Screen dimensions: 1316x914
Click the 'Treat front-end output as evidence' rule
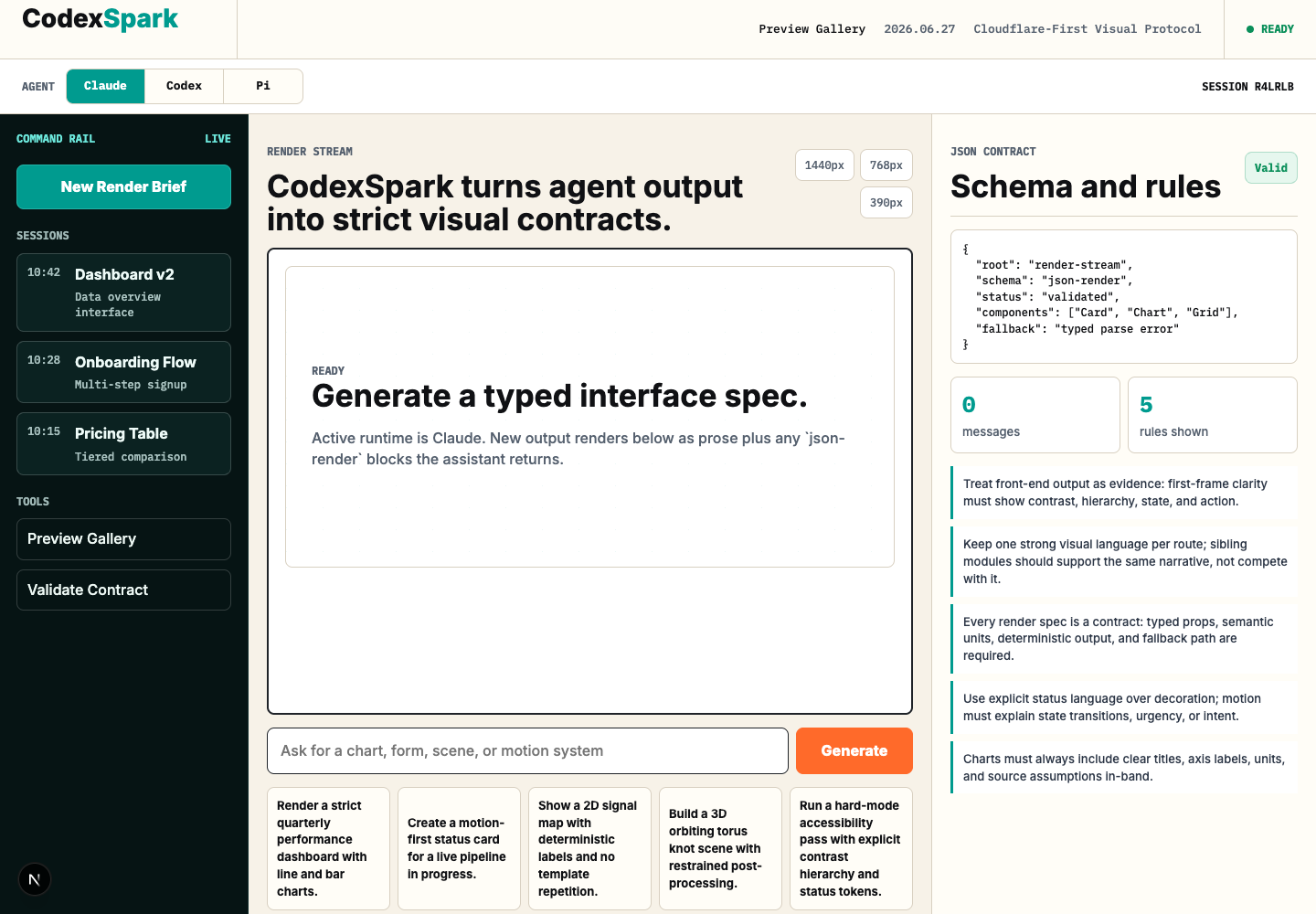pos(1124,493)
